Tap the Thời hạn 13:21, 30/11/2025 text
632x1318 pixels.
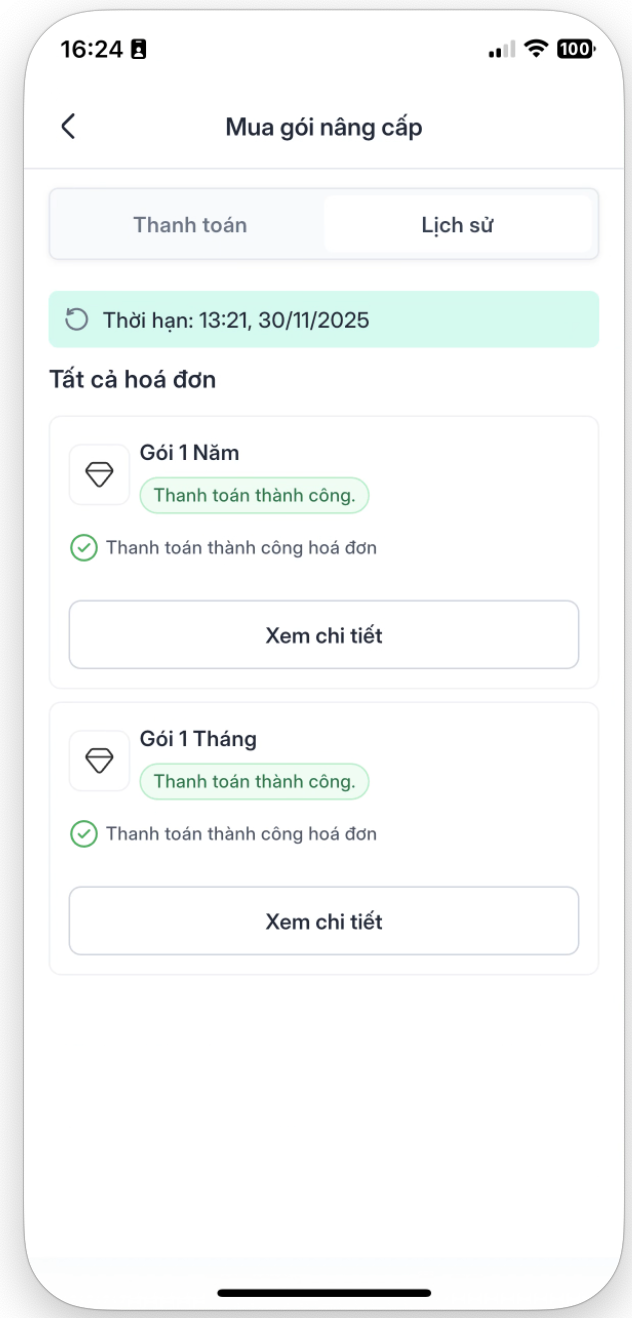tap(236, 320)
